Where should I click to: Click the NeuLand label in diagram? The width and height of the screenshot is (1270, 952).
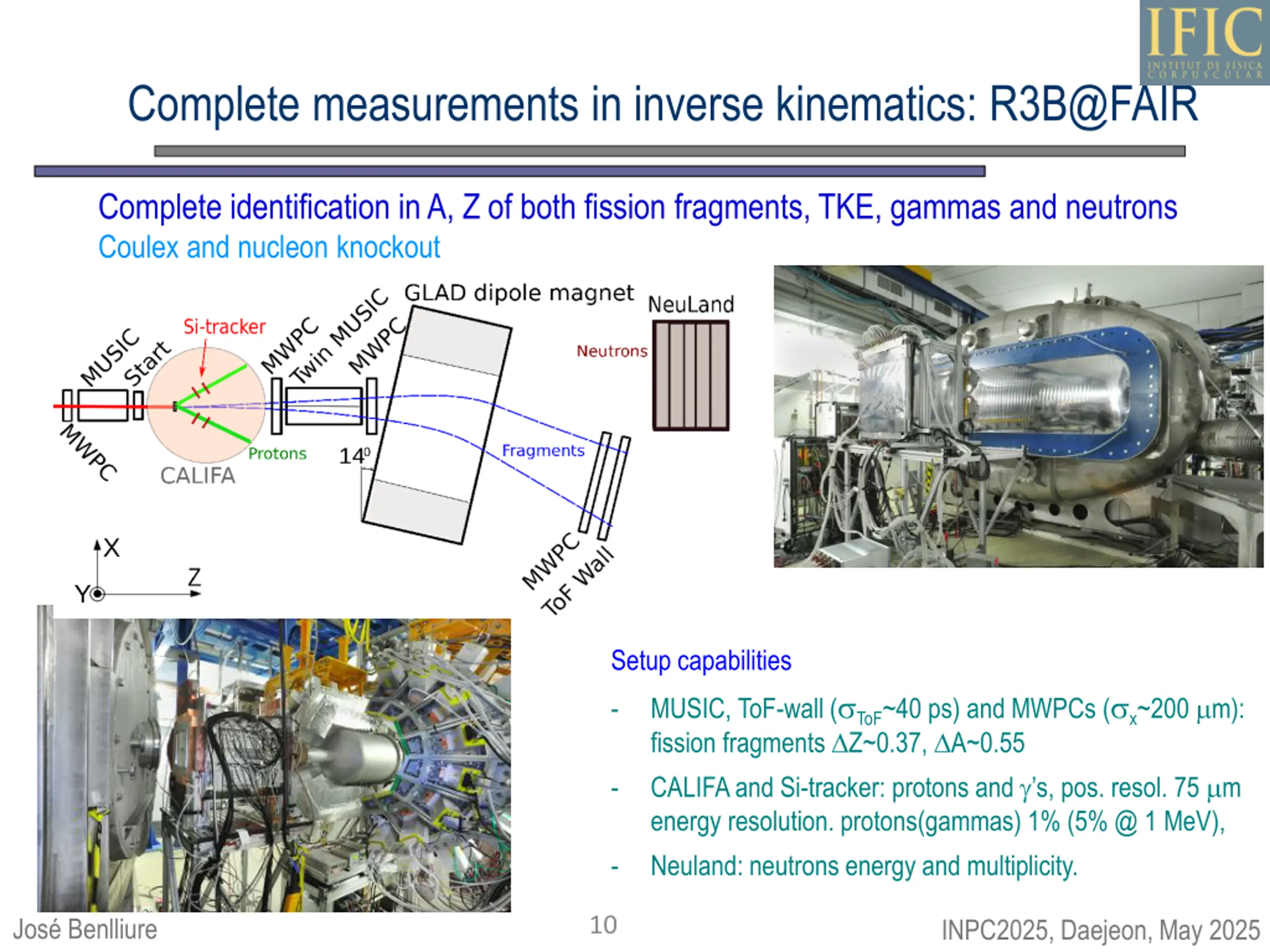(x=691, y=304)
